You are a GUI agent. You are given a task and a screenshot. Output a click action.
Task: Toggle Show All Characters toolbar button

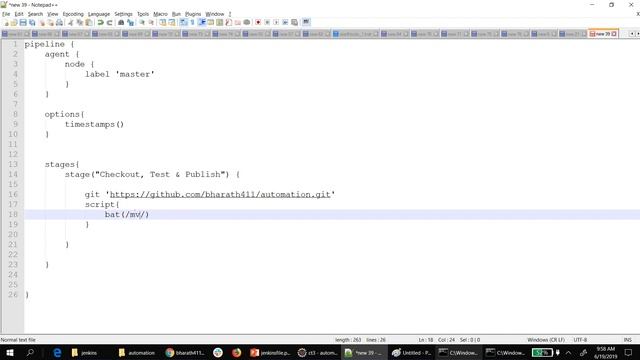pyautogui.click(x=192, y=22)
